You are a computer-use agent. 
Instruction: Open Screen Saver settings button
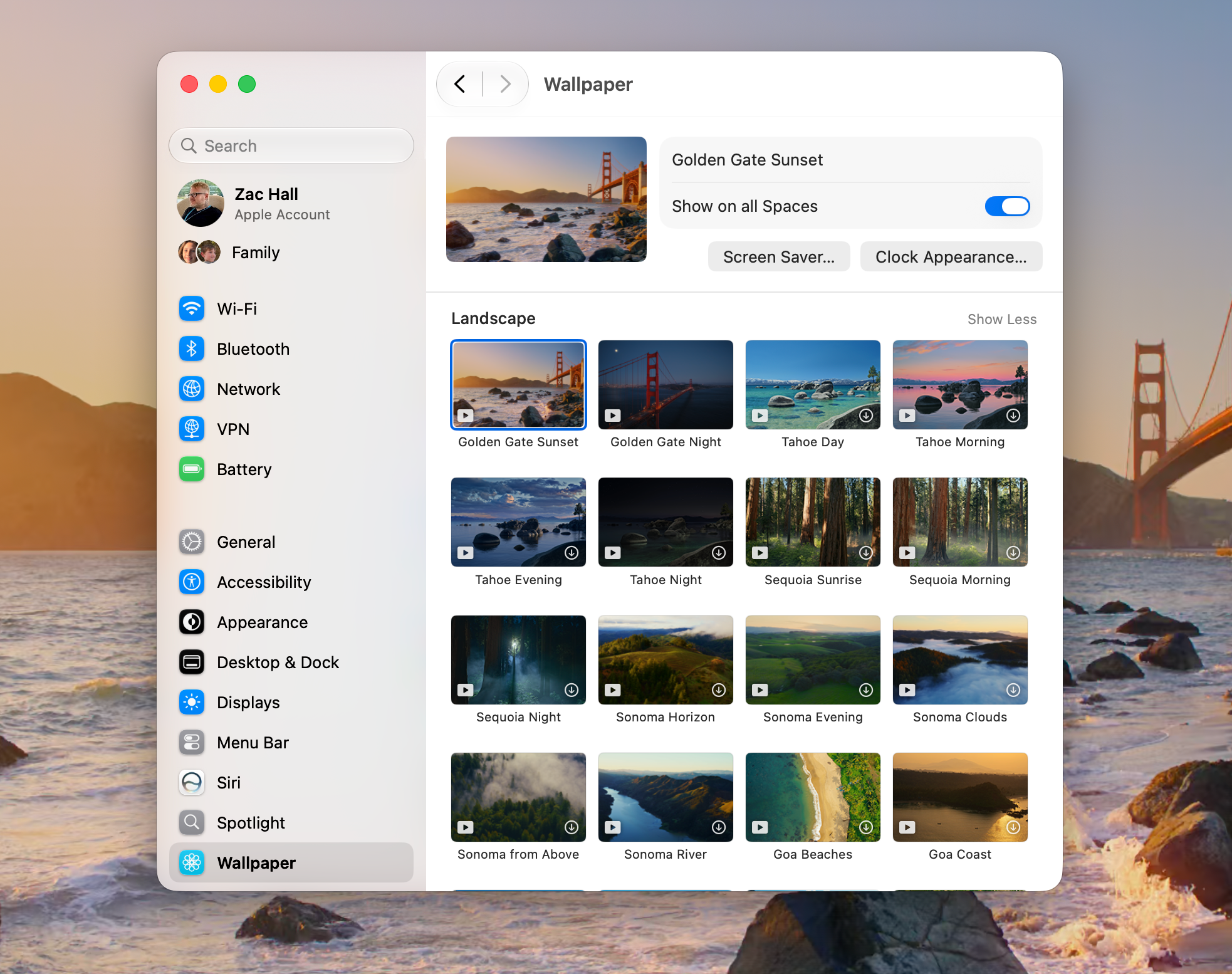tap(779, 257)
